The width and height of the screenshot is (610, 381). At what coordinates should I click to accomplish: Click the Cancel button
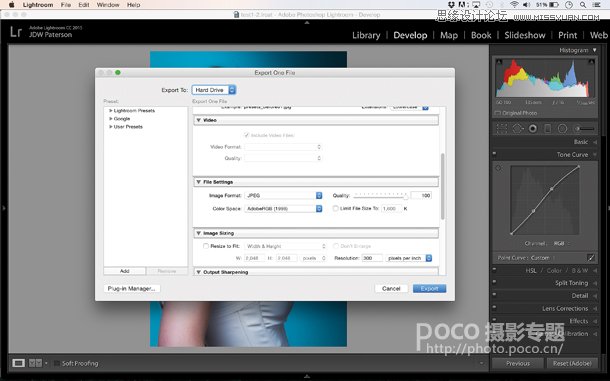pyautogui.click(x=391, y=288)
